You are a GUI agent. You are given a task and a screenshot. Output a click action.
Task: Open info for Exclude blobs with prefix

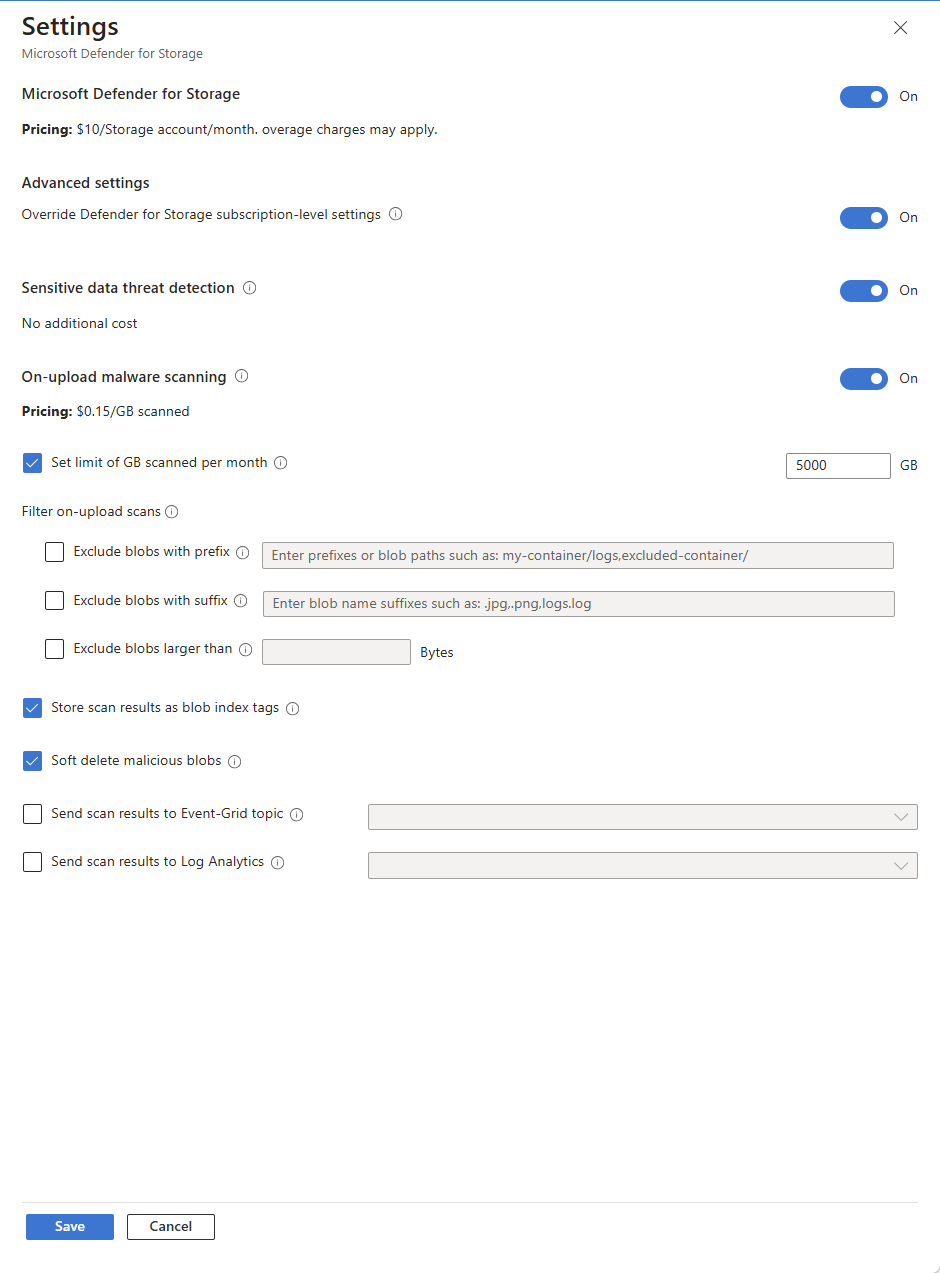coord(242,552)
